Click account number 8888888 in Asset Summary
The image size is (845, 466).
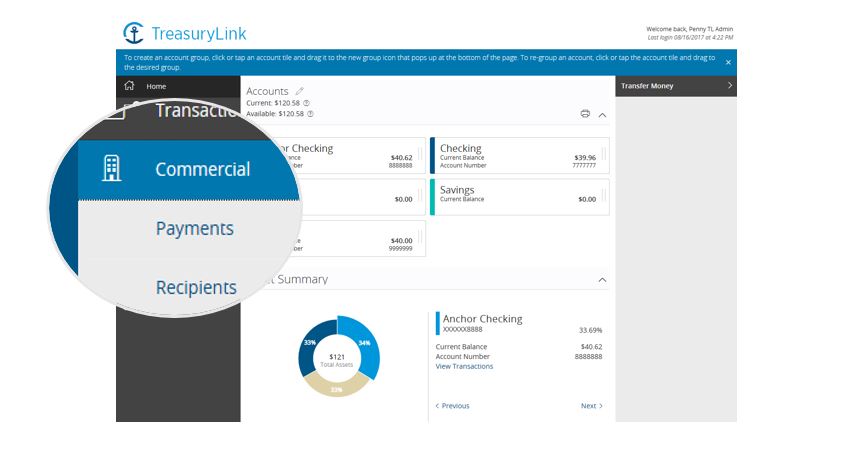click(x=588, y=357)
